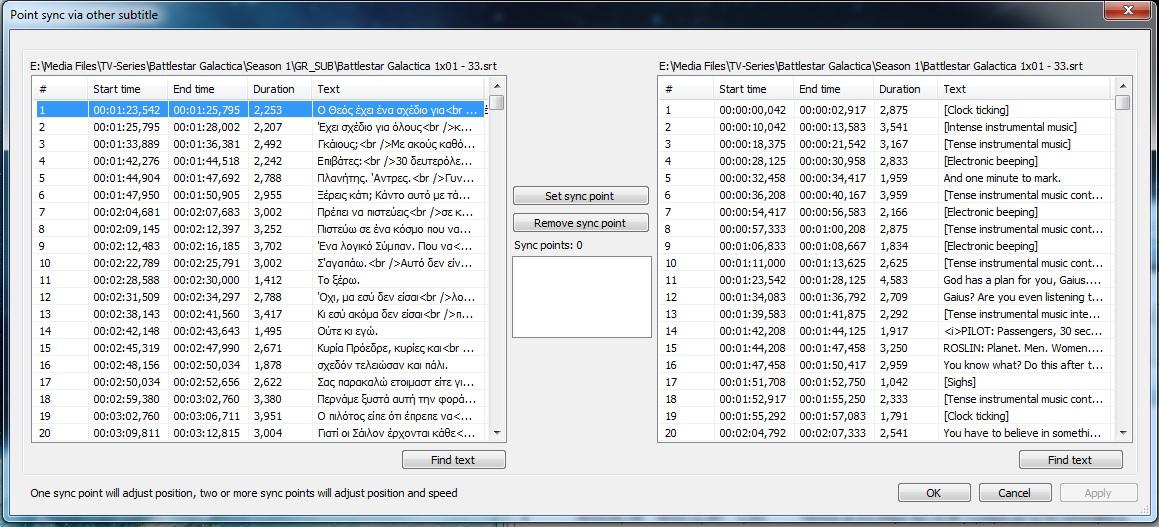The height and width of the screenshot is (527, 1159).
Task: Select left row 20 starting 00:03:09,811
Action: (259, 433)
